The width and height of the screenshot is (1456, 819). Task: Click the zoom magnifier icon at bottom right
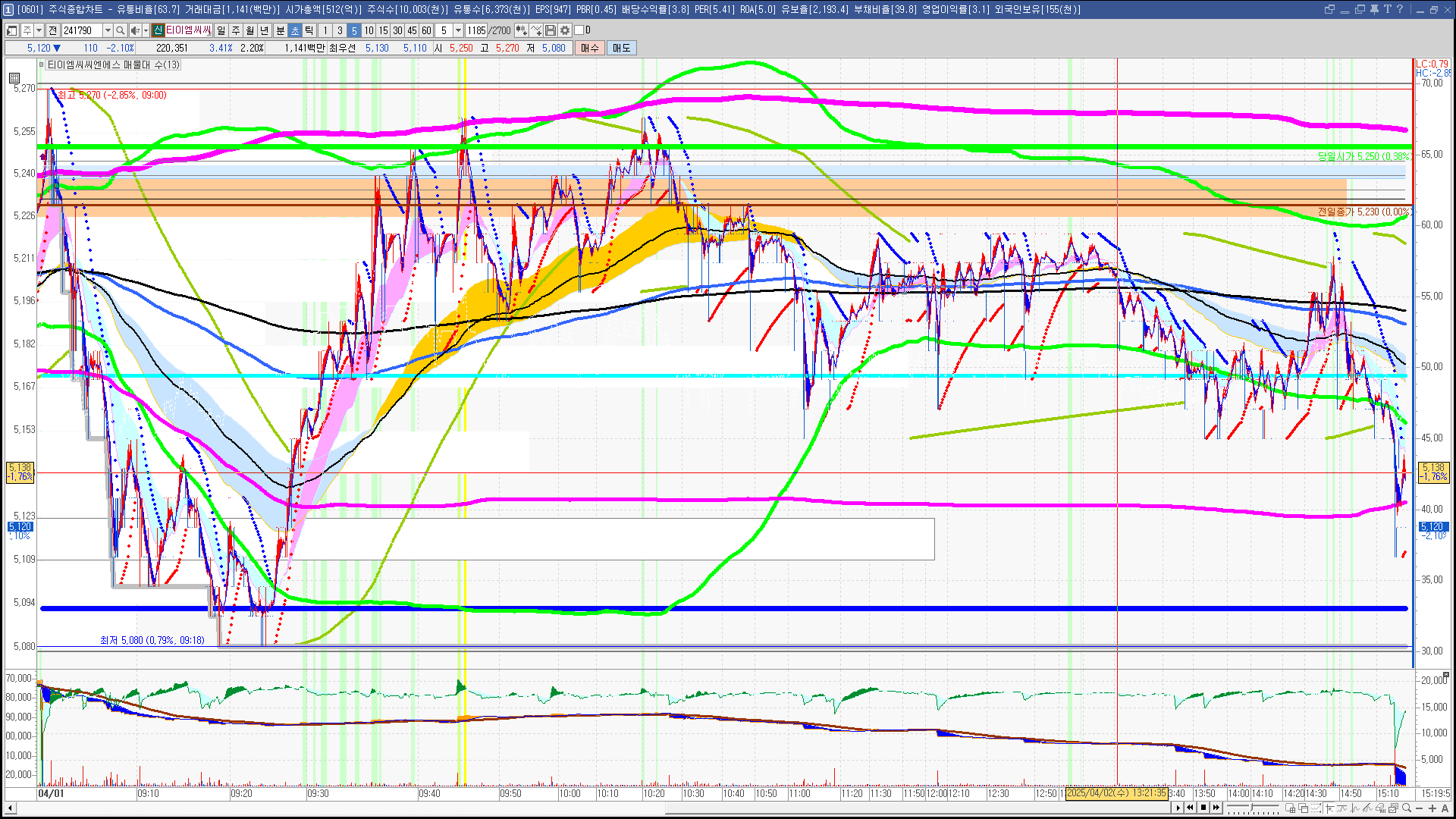[x=1406, y=808]
